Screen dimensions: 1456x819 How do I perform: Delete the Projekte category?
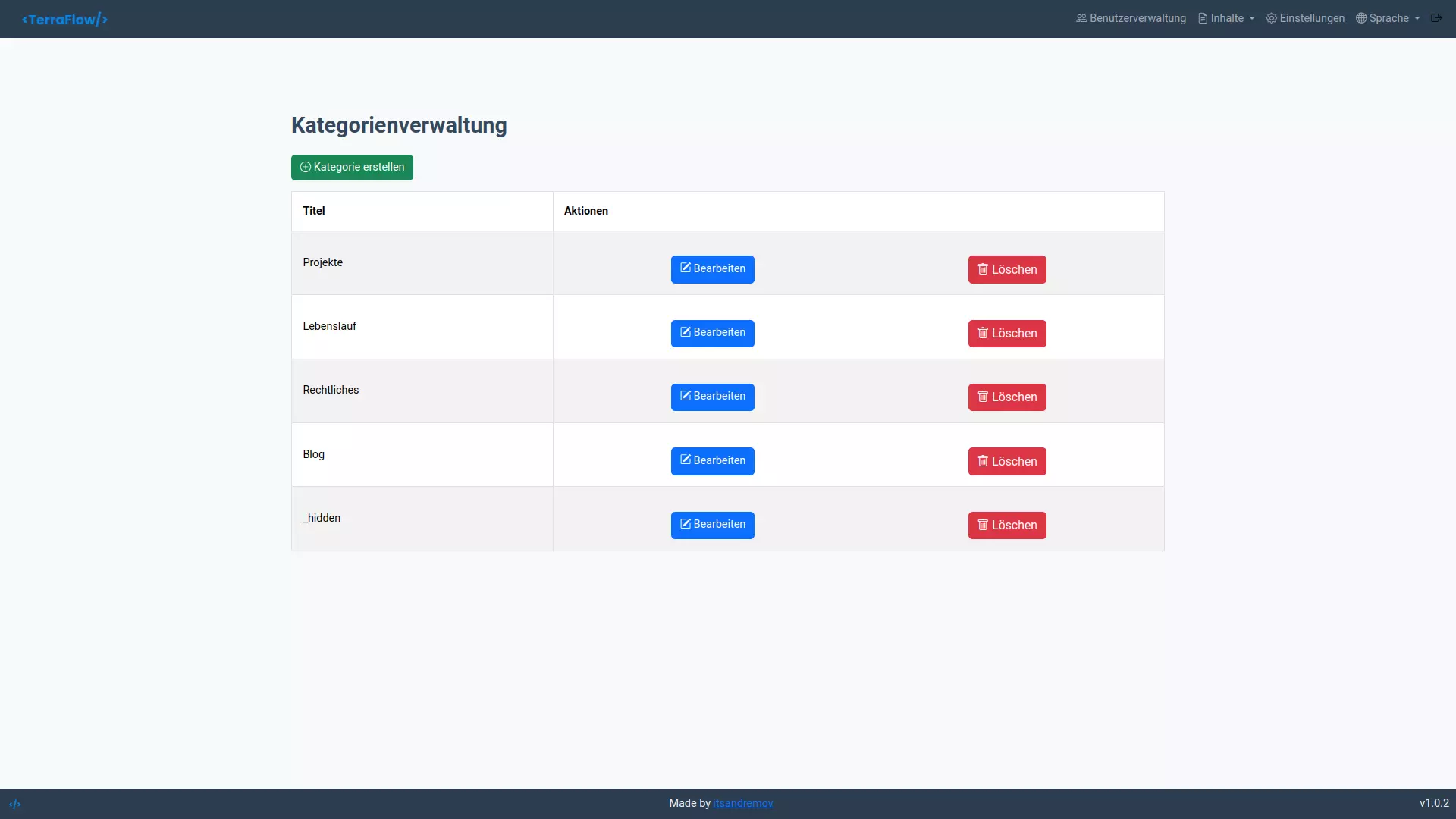click(x=1007, y=269)
